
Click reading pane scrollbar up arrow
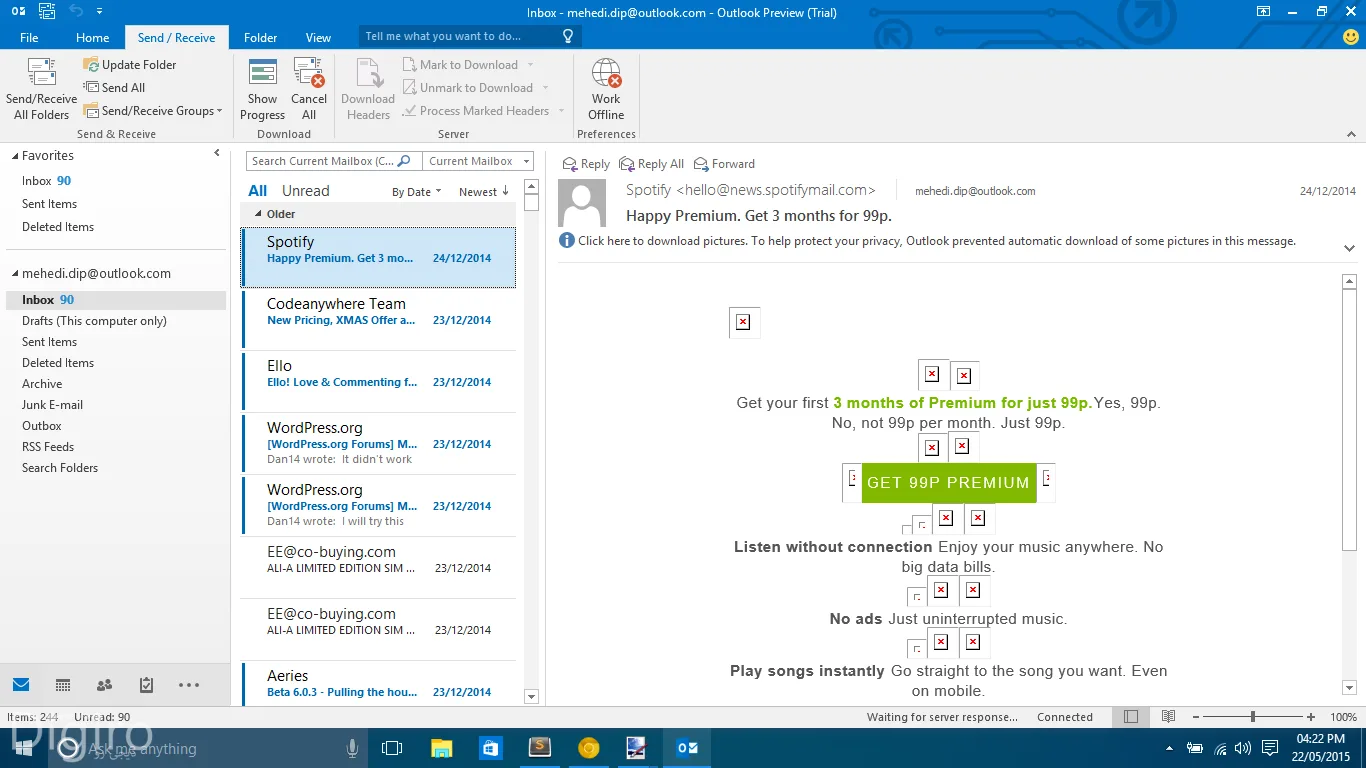click(x=1349, y=282)
